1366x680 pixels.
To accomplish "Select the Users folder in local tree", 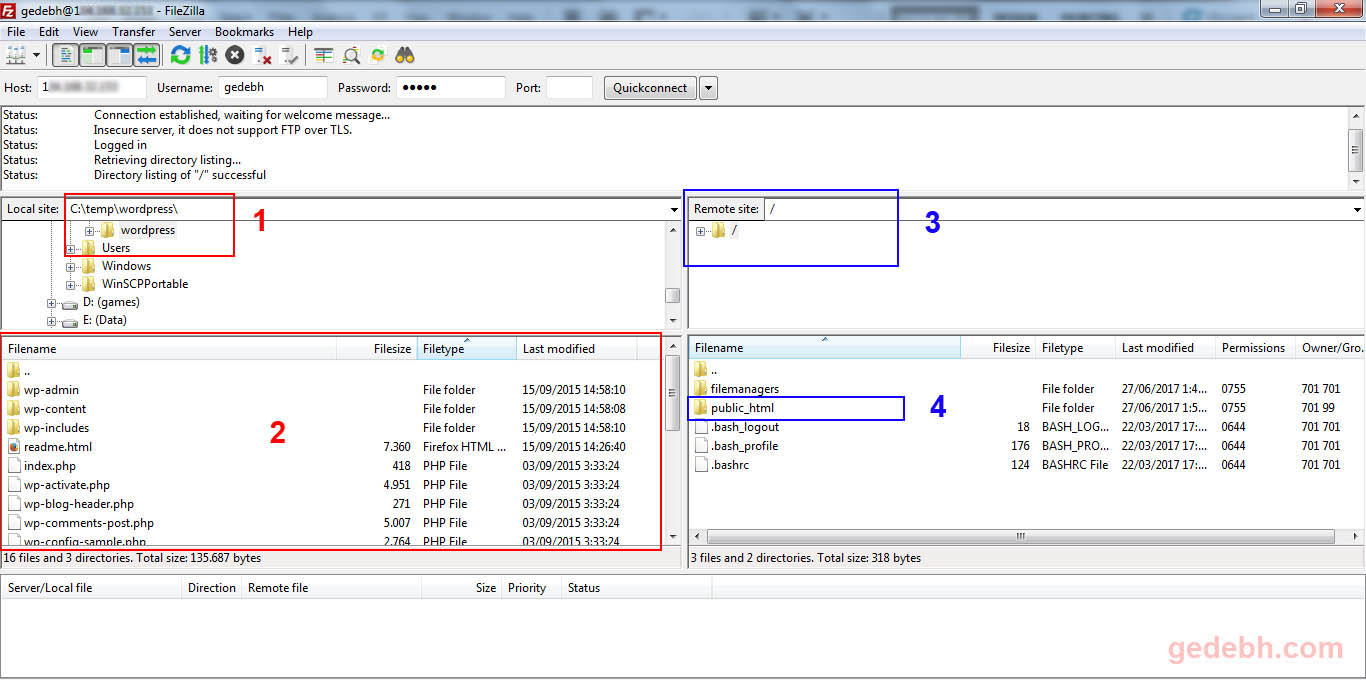I will 116,248.
